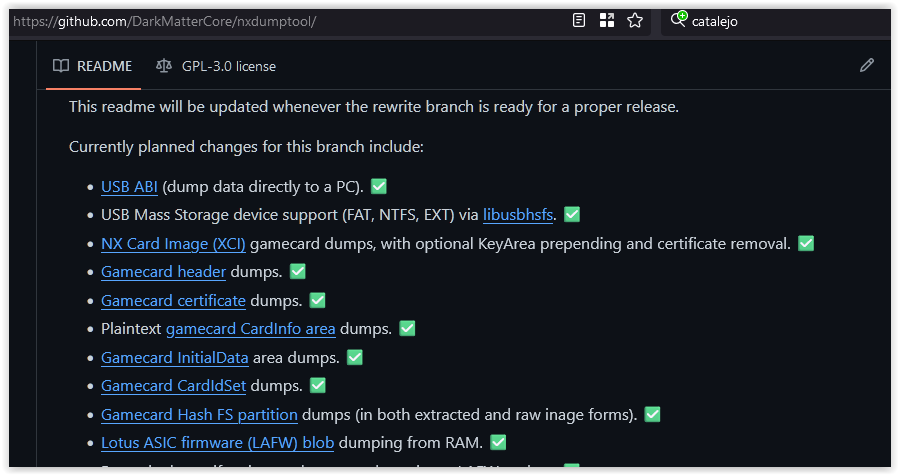
Task: Open the Gamecard InitialData link
Action: point(175,358)
